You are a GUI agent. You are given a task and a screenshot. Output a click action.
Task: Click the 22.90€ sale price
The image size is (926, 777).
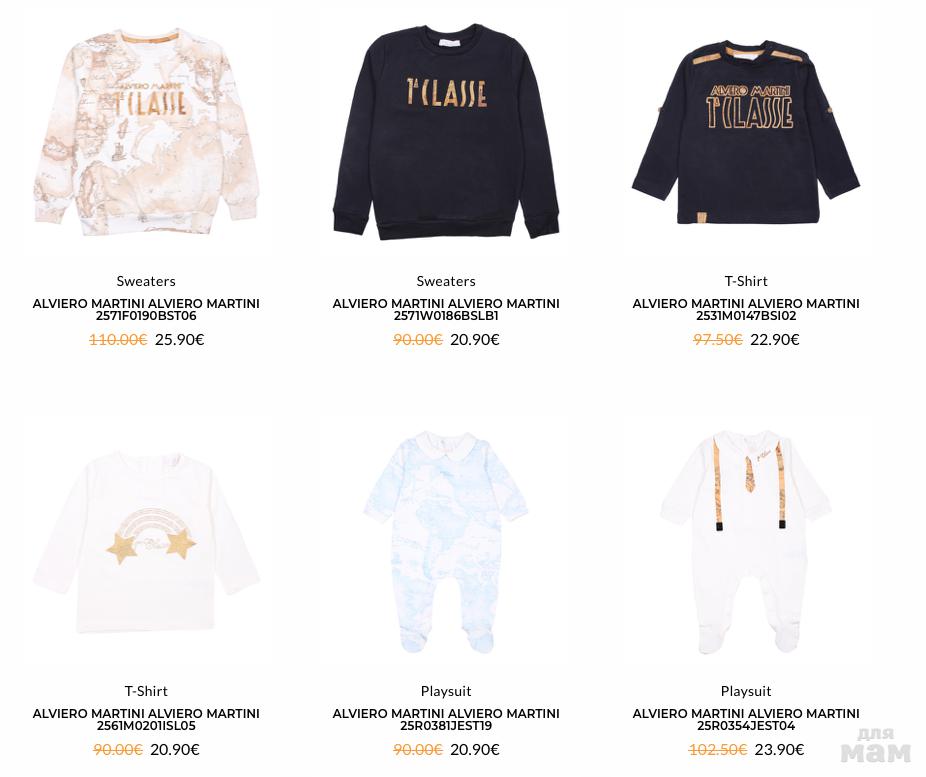[x=775, y=339]
